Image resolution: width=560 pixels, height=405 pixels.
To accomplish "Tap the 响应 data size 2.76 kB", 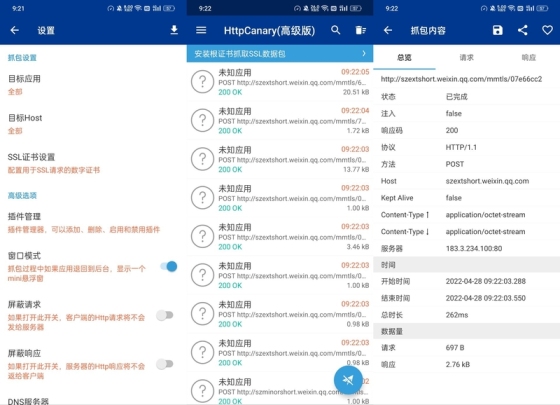I will 458,364.
